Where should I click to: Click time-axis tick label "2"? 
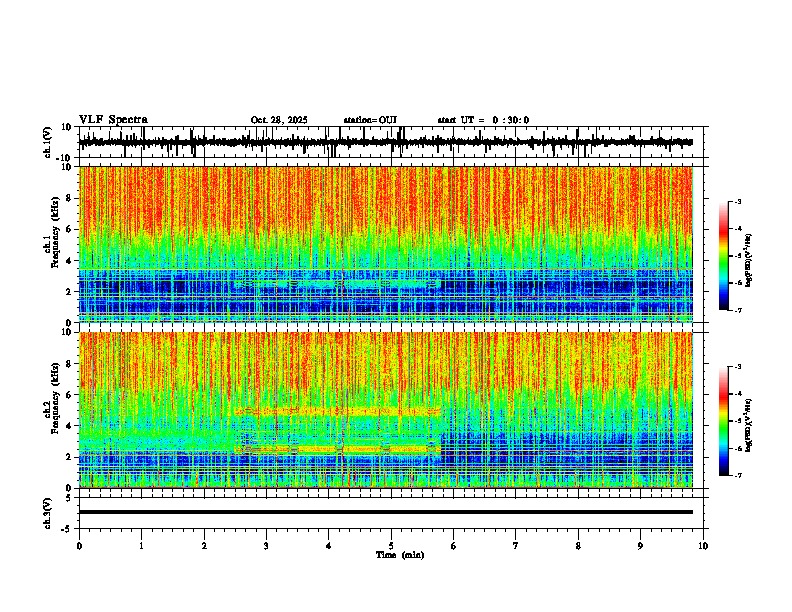pos(204,546)
